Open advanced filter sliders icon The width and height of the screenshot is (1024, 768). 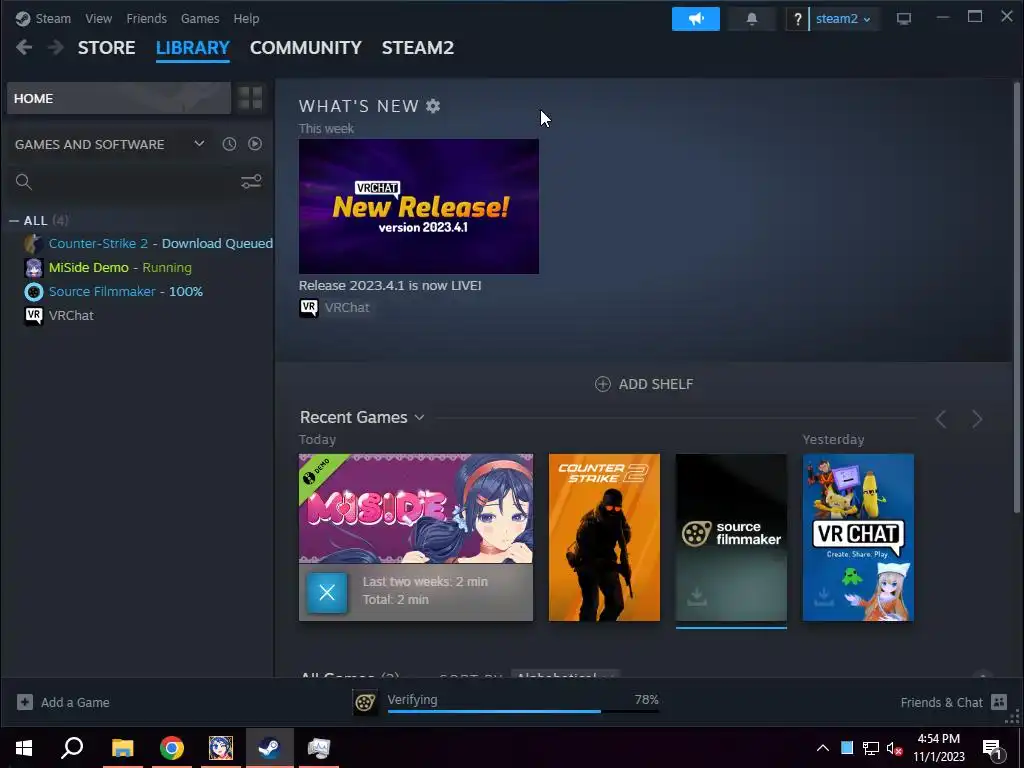[x=251, y=182]
